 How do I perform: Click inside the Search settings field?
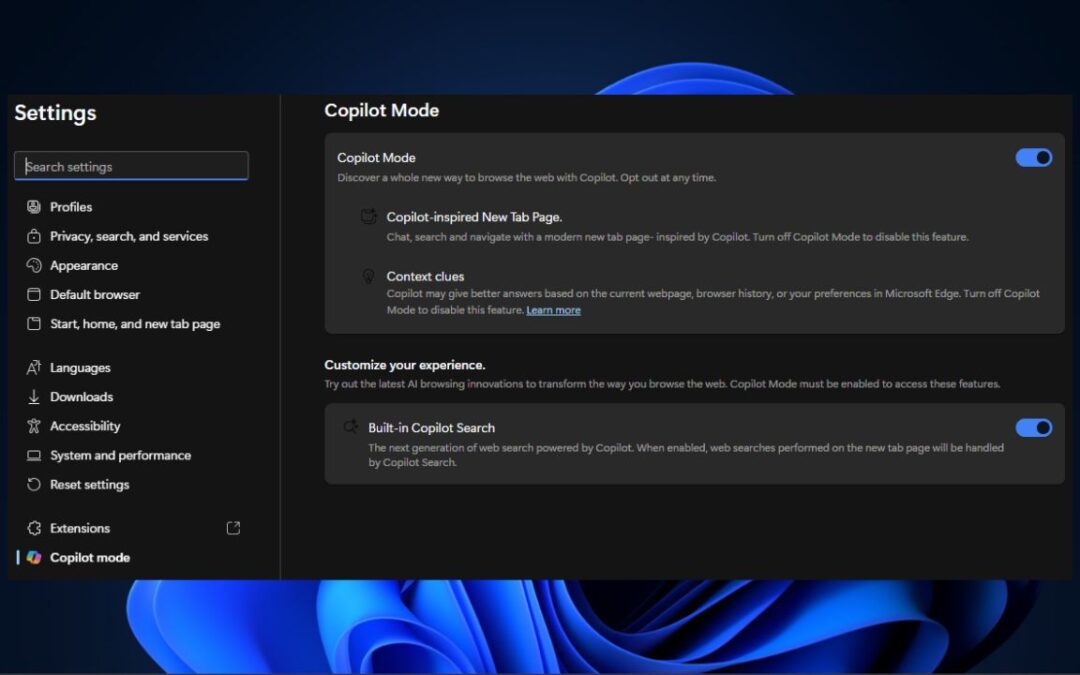click(131, 166)
